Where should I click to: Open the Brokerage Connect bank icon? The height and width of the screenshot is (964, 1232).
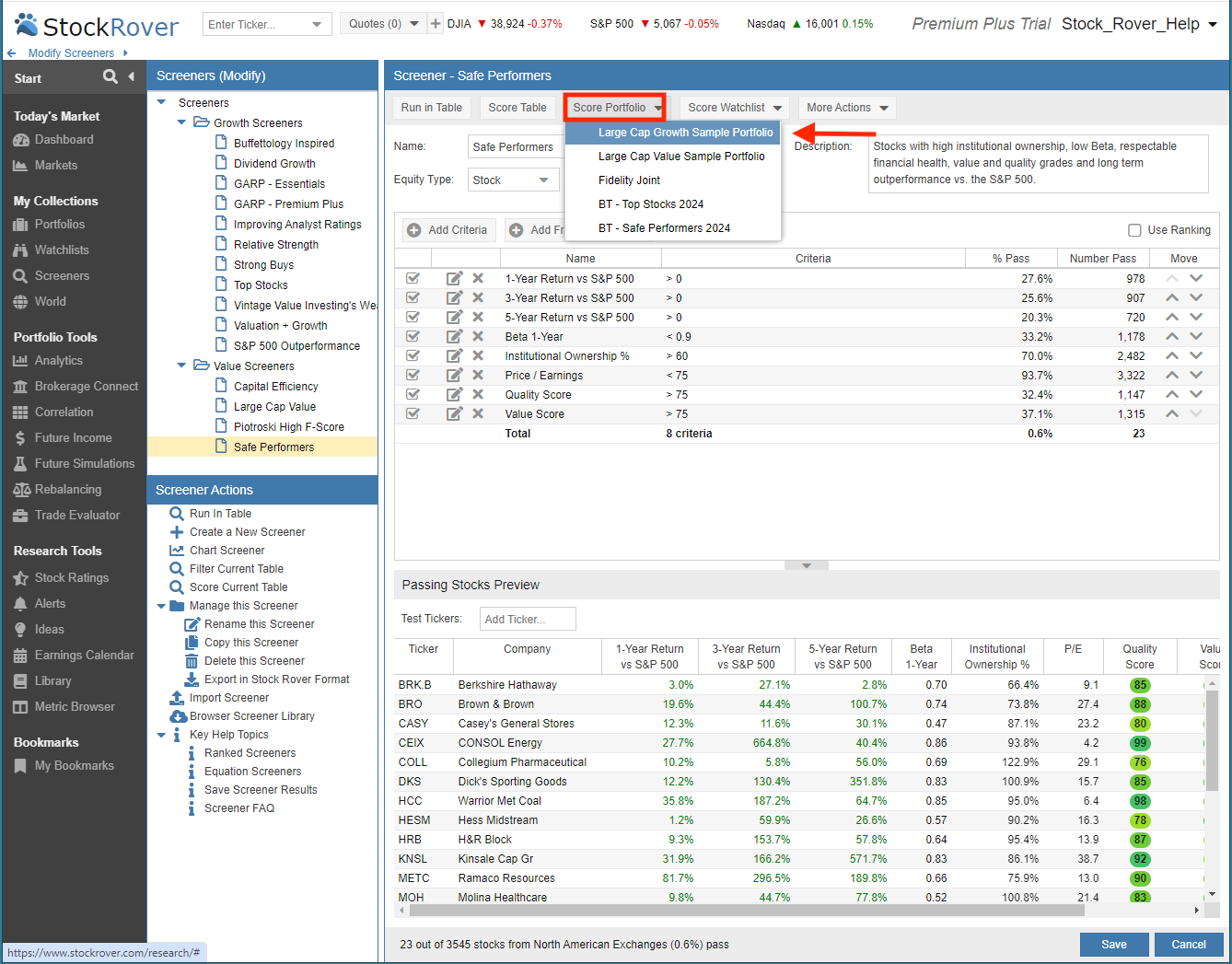(x=21, y=387)
